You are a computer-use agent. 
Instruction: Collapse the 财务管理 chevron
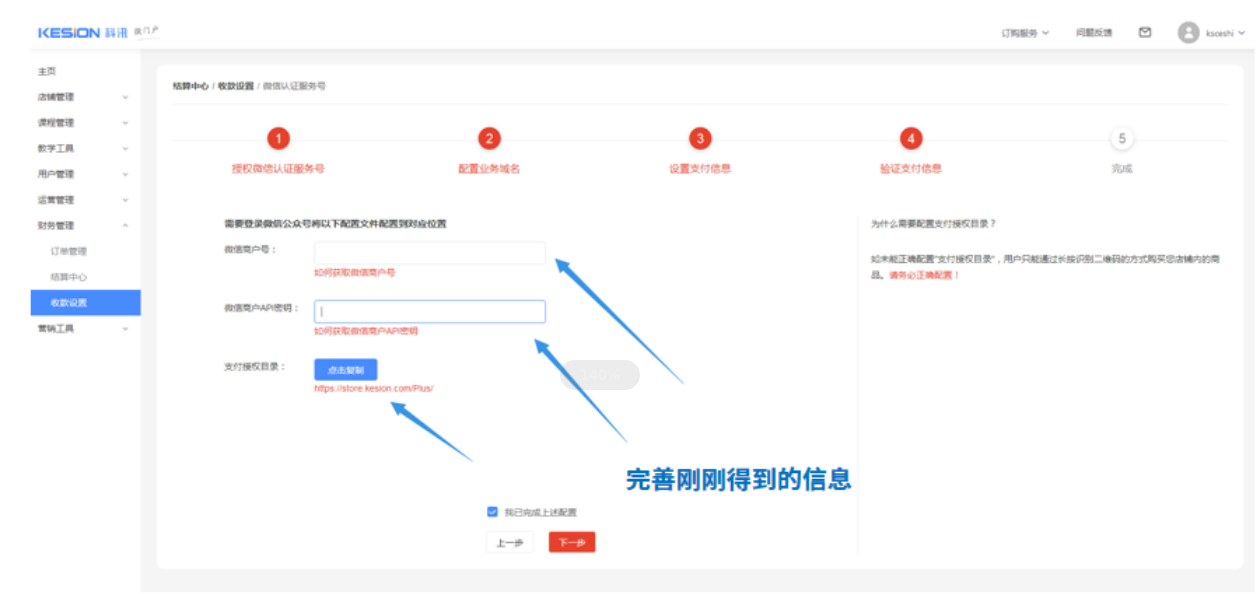tap(125, 226)
